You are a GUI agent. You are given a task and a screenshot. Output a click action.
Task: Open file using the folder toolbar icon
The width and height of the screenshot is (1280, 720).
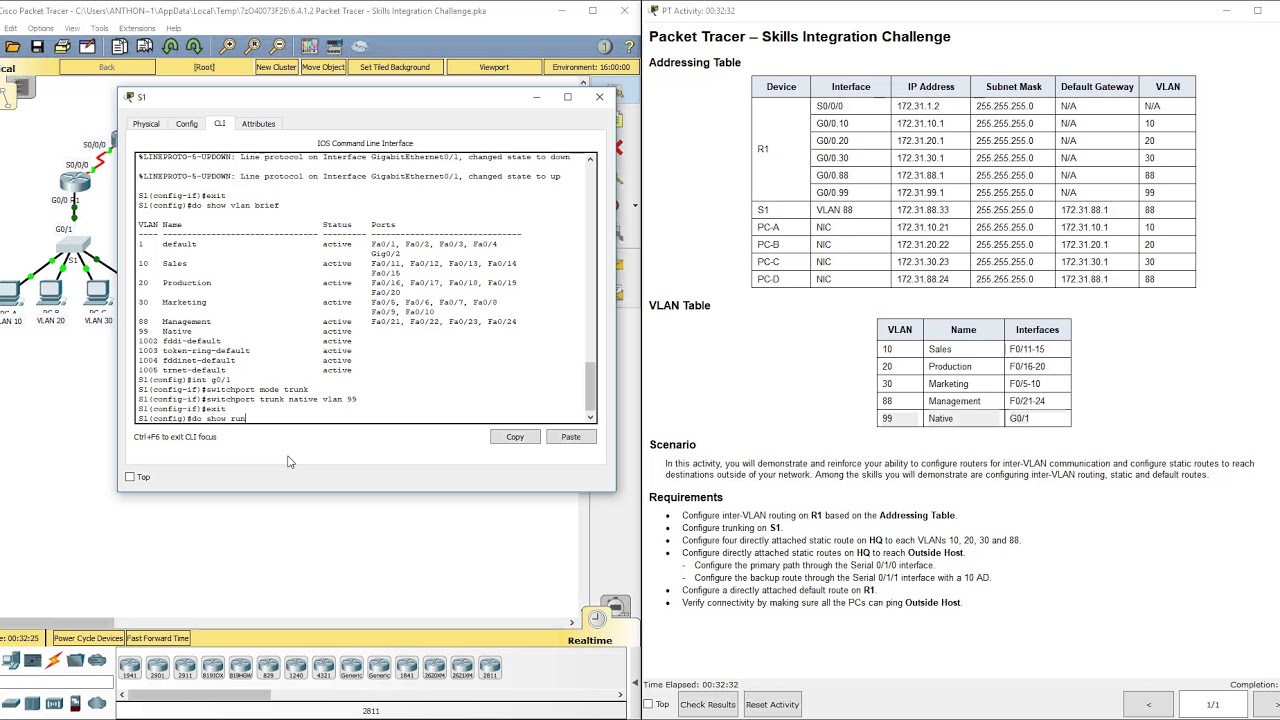coord(13,46)
